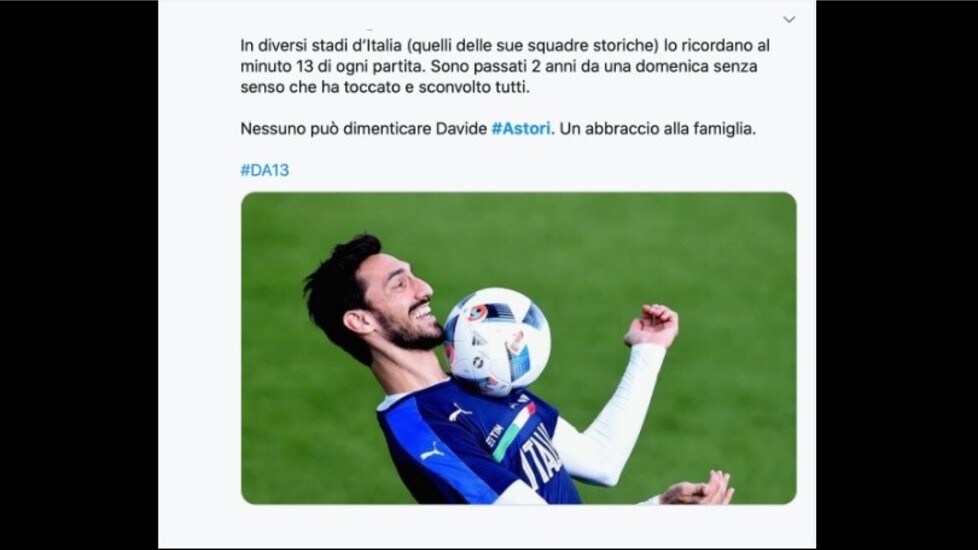Click the sentence "Nessuno può dimenticare Davide"
The image size is (978, 550).
coord(364,129)
